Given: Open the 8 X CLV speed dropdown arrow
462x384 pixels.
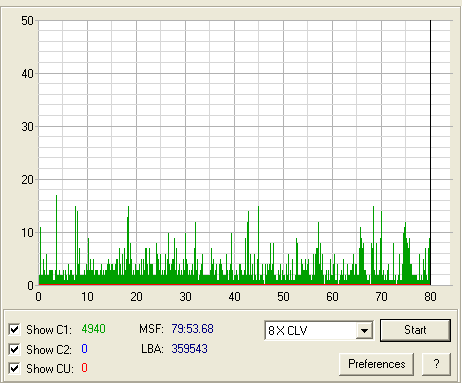Looking at the screenshot, I should point(364,330).
